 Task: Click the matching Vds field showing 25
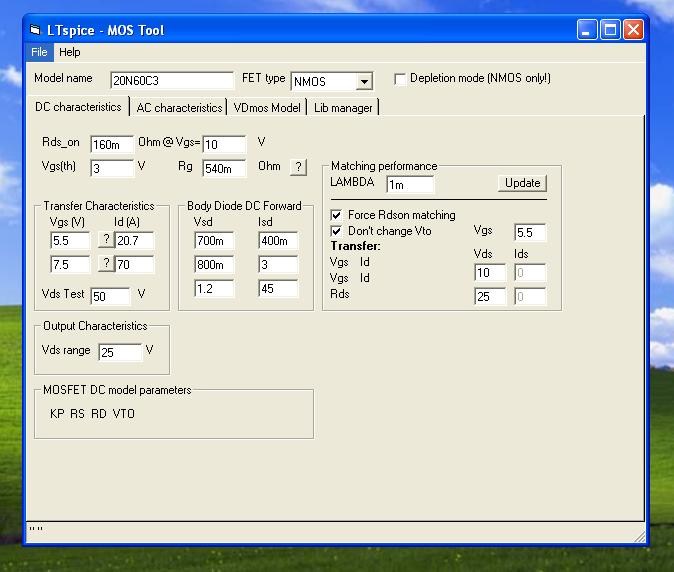click(490, 296)
